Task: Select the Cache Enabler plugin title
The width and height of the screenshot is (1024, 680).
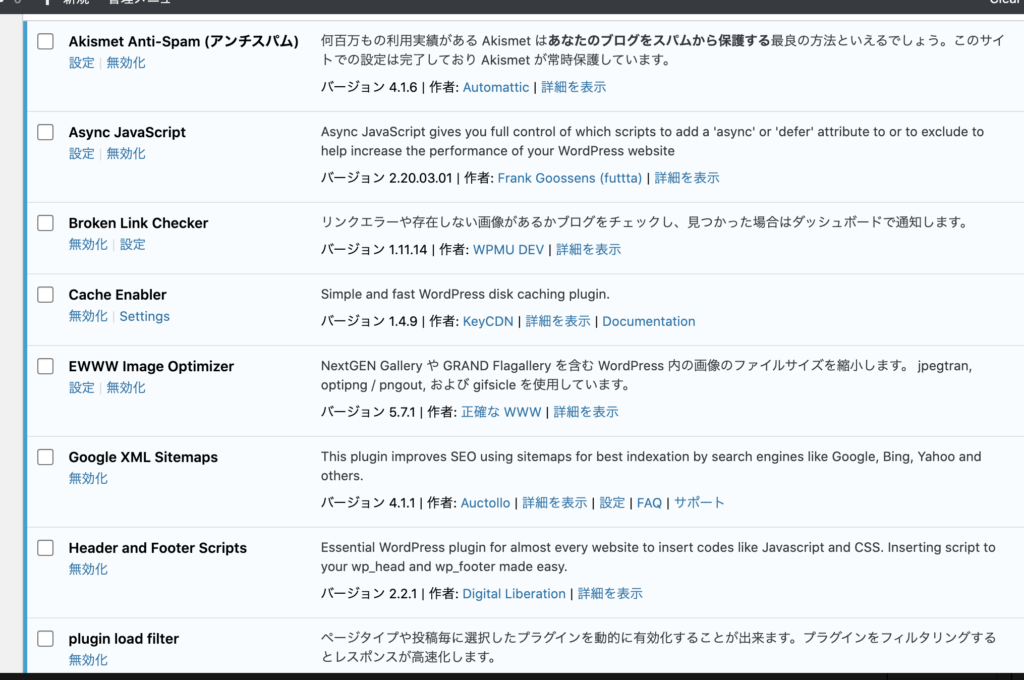Action: pos(118,295)
